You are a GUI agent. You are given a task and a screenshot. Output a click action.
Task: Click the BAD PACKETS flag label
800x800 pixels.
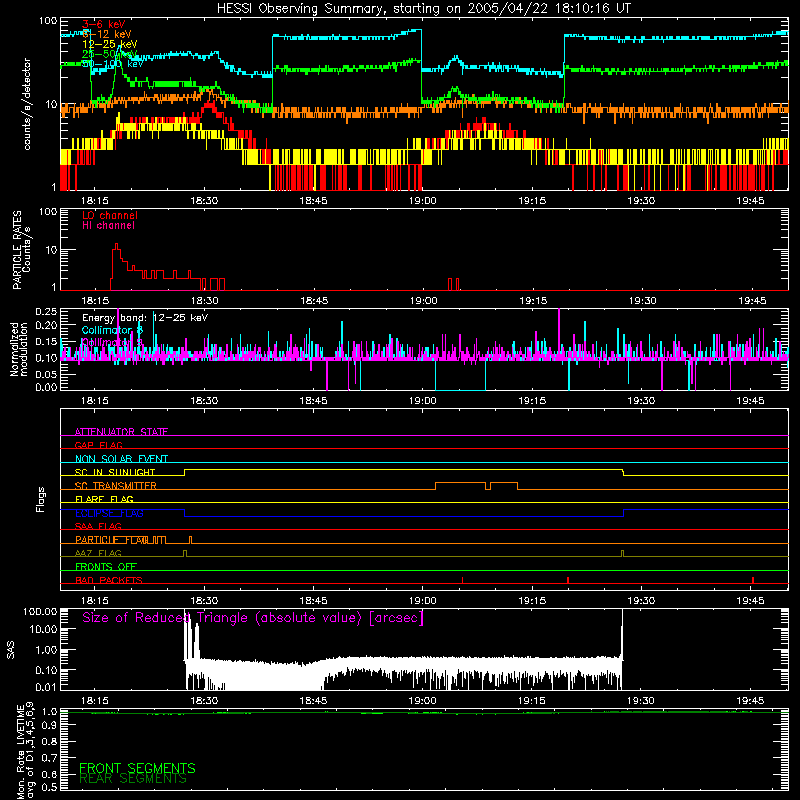(109, 580)
